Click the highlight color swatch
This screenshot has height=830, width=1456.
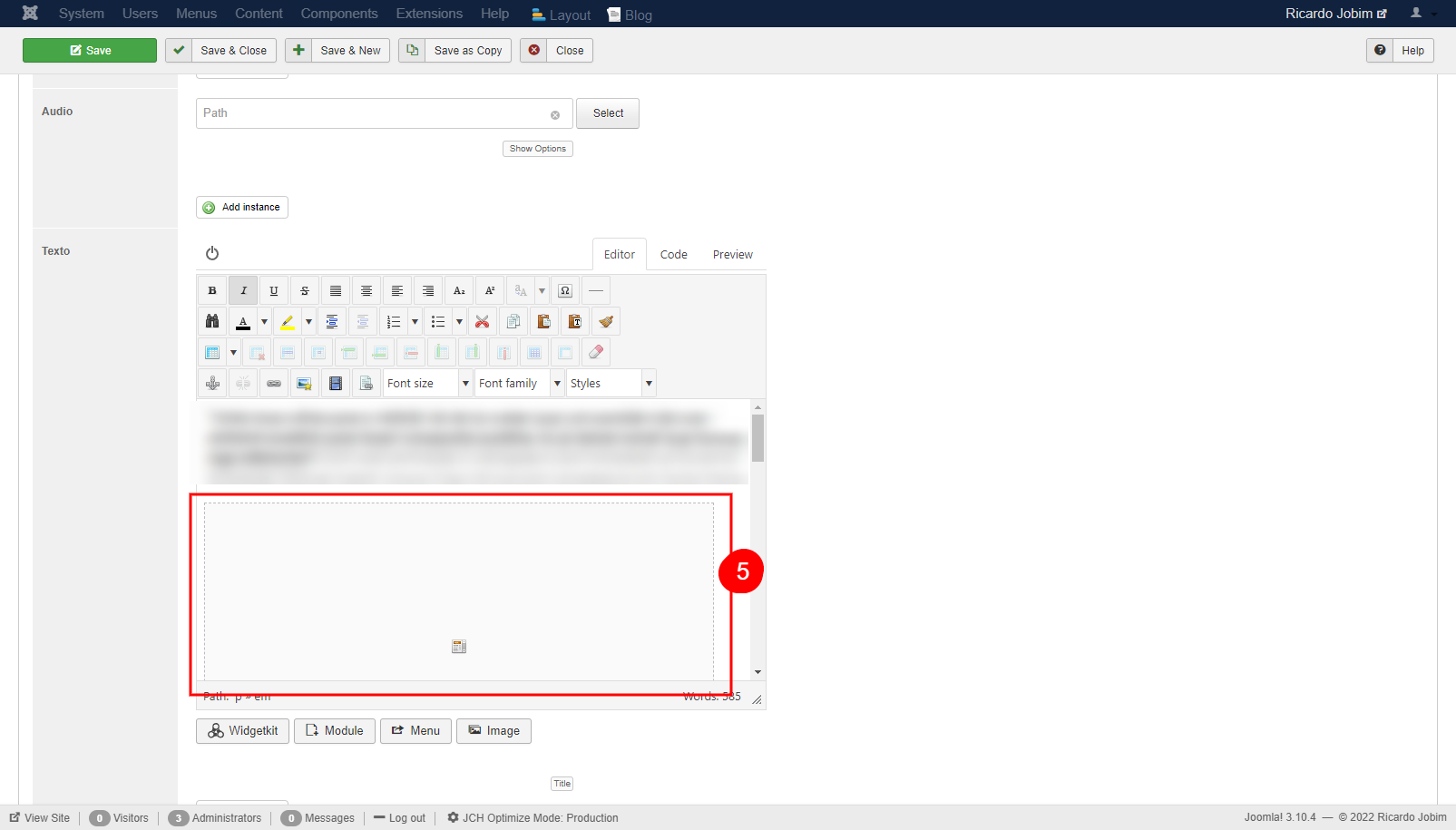point(288,321)
